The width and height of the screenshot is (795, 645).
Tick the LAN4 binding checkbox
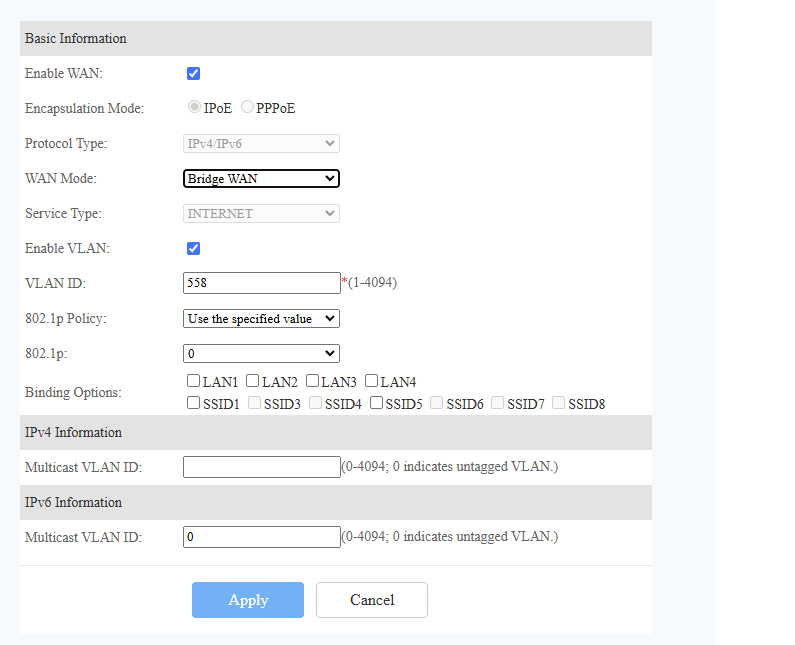(372, 381)
